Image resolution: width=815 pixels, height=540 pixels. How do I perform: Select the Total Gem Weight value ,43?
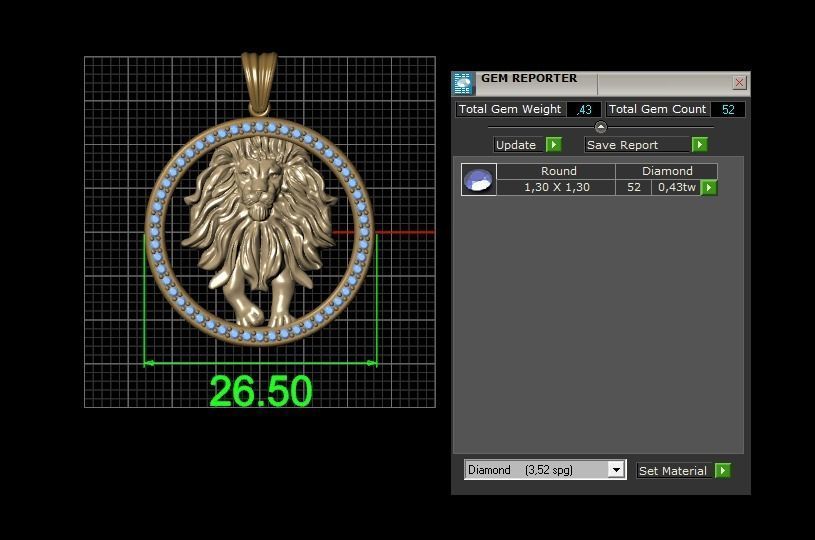point(584,110)
